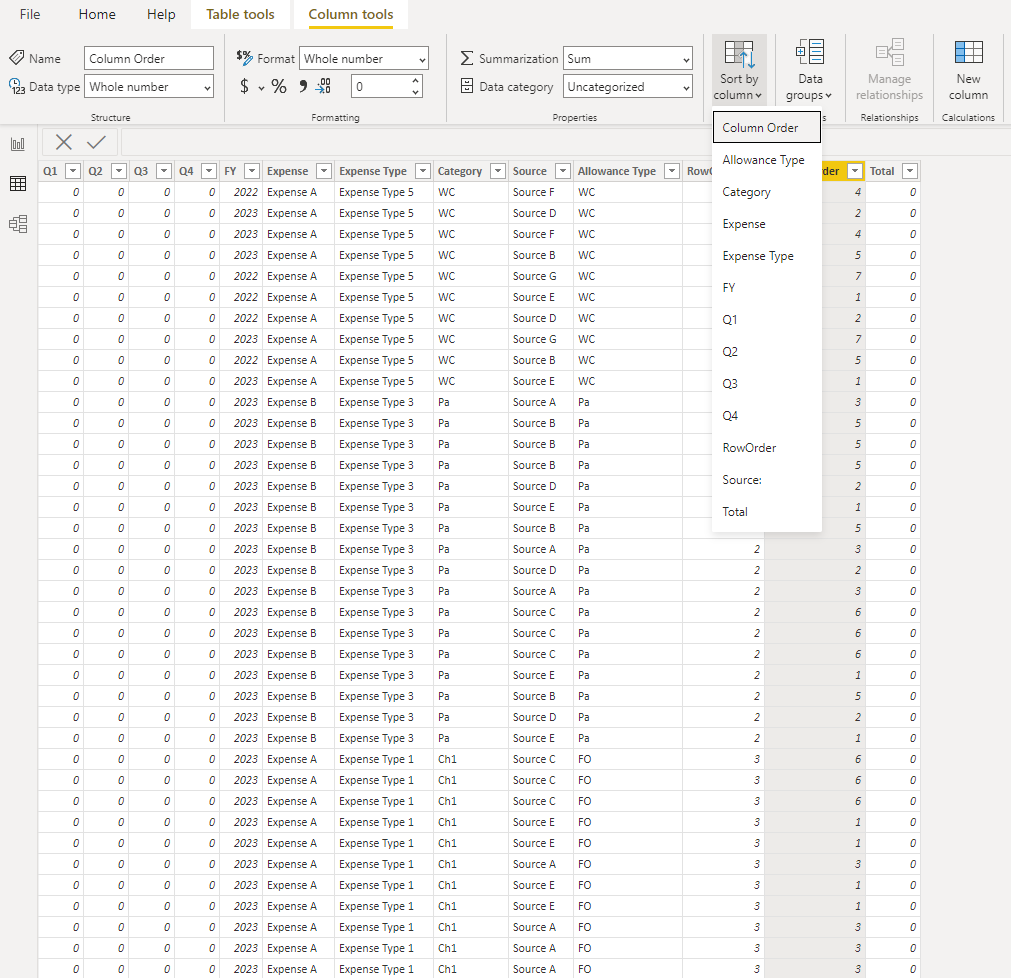1011x978 pixels.
Task: Select Q4 in sort list
Action: click(767, 416)
